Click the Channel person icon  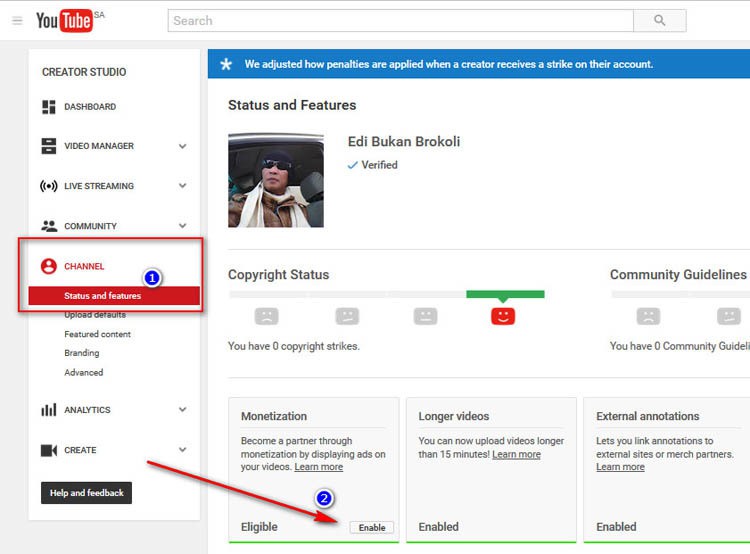(49, 266)
